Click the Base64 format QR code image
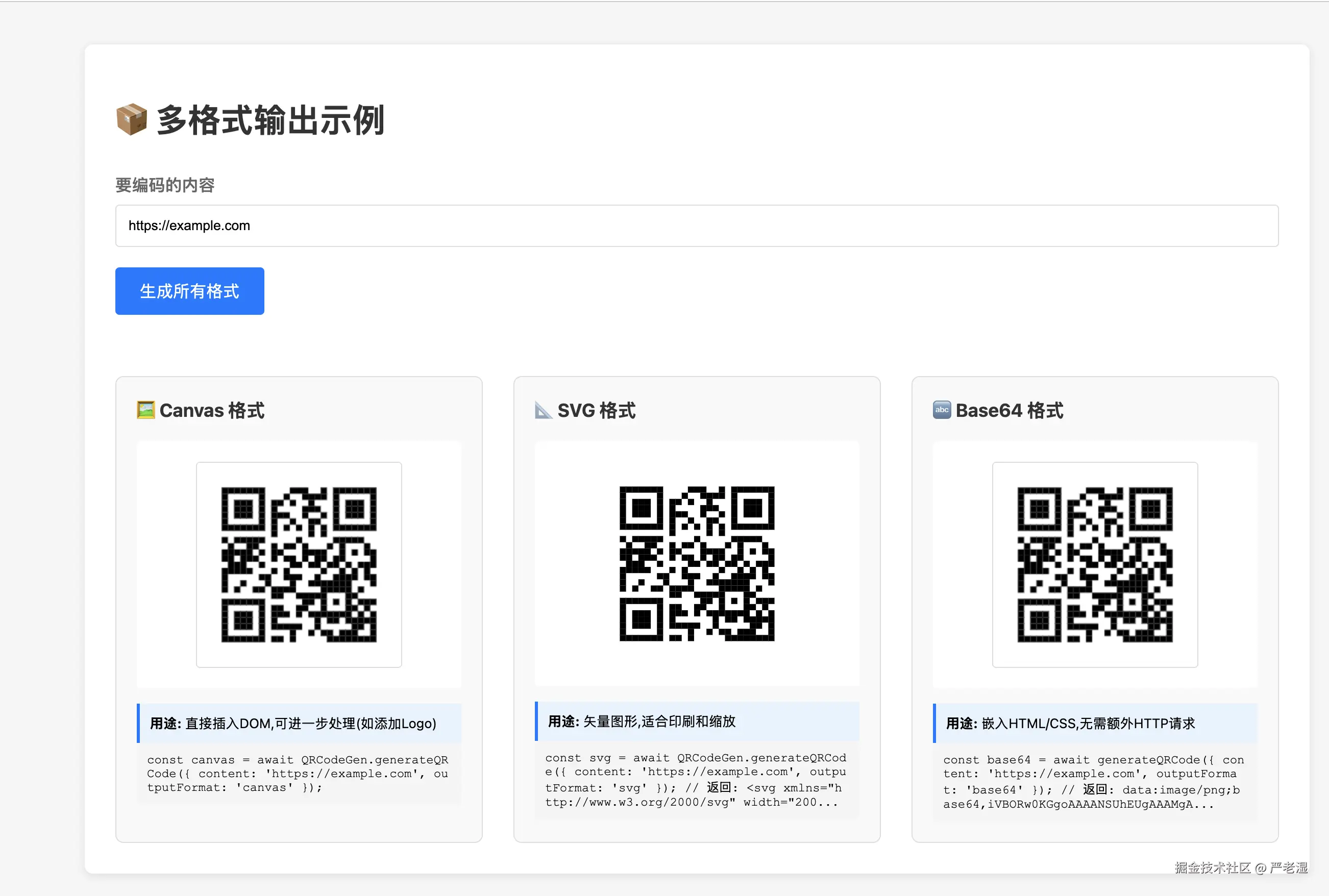This screenshot has width=1329, height=896. tap(1094, 564)
